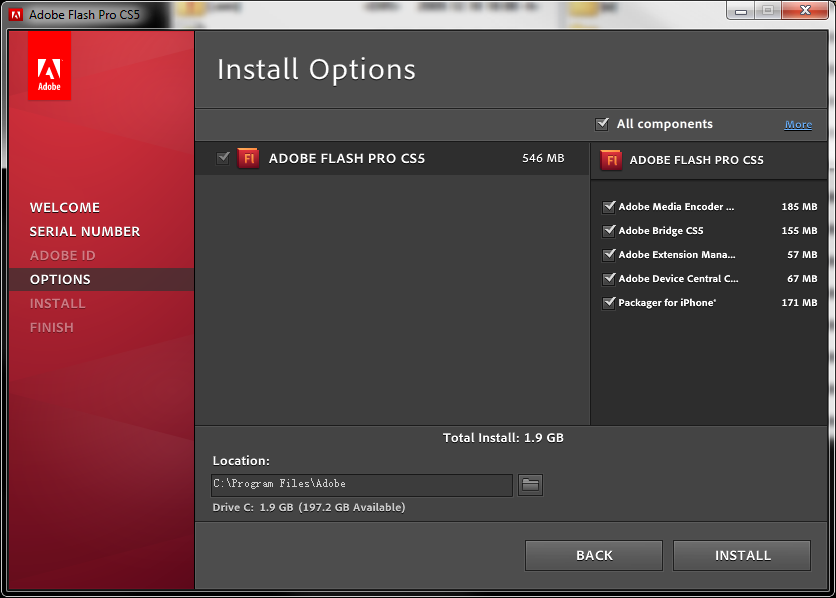Go back with the BACK button
This screenshot has width=836, height=598.
(593, 555)
